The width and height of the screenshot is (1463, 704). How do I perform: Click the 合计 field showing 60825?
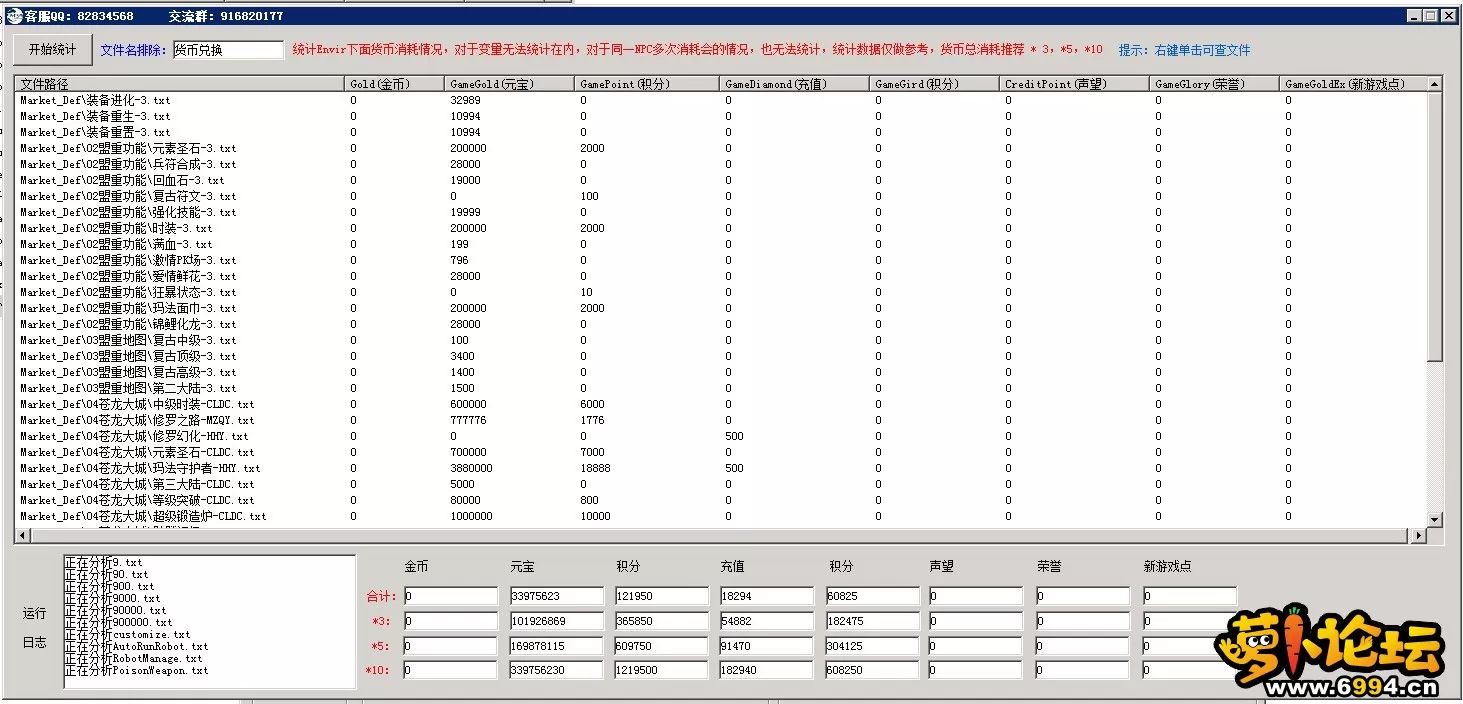click(872, 596)
